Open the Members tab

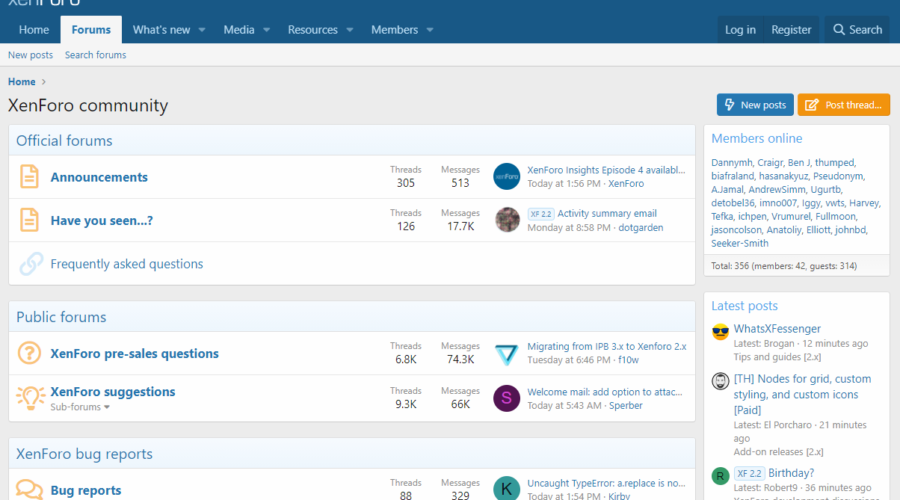click(394, 29)
